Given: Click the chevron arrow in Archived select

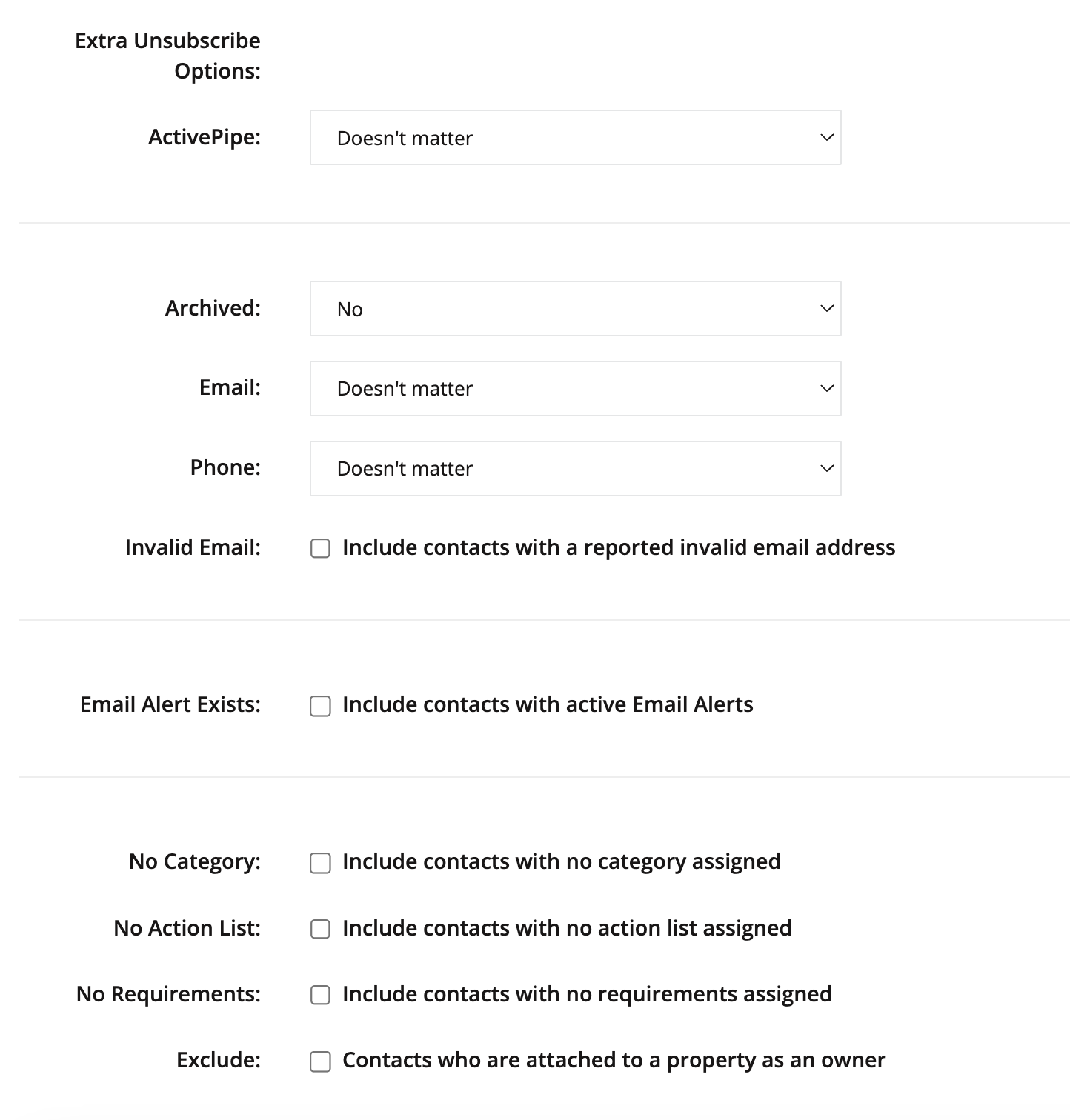Looking at the screenshot, I should 827,309.
